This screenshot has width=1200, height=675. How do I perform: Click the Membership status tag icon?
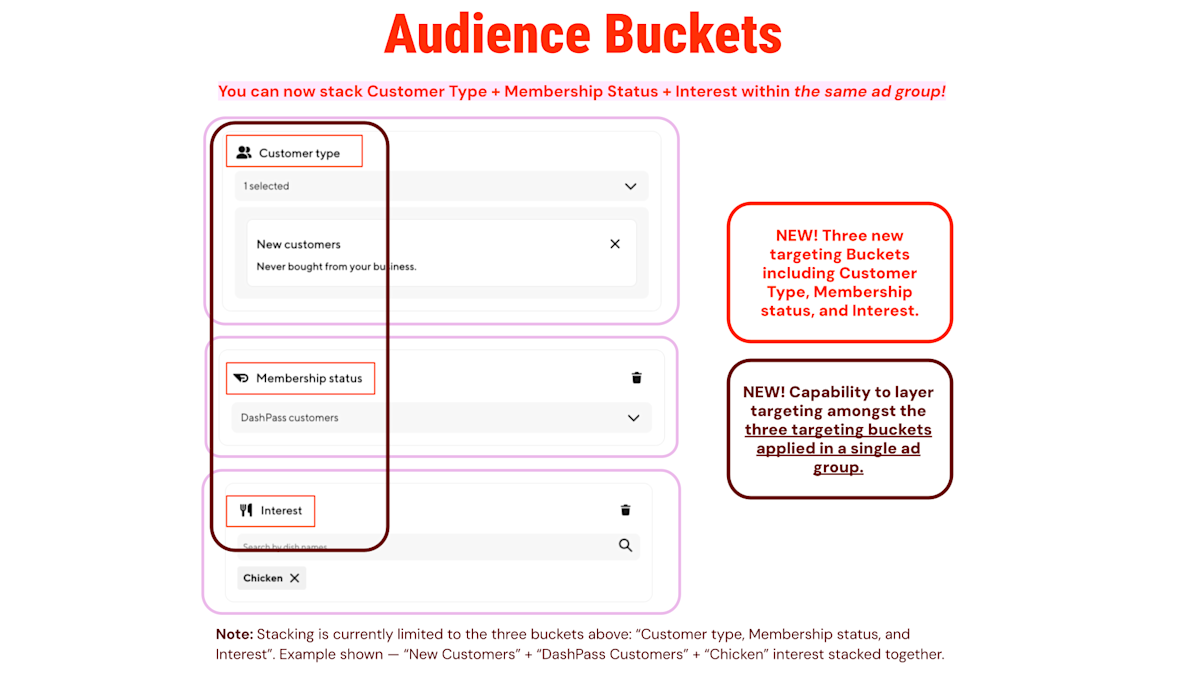point(240,378)
